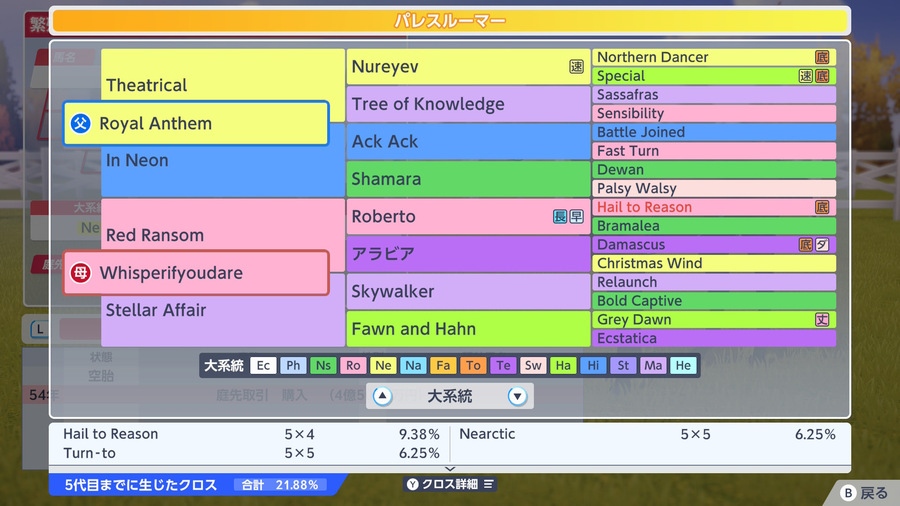This screenshot has width=900, height=506.
Task: Select the Royal Anthem sire cell
Action: [196, 123]
